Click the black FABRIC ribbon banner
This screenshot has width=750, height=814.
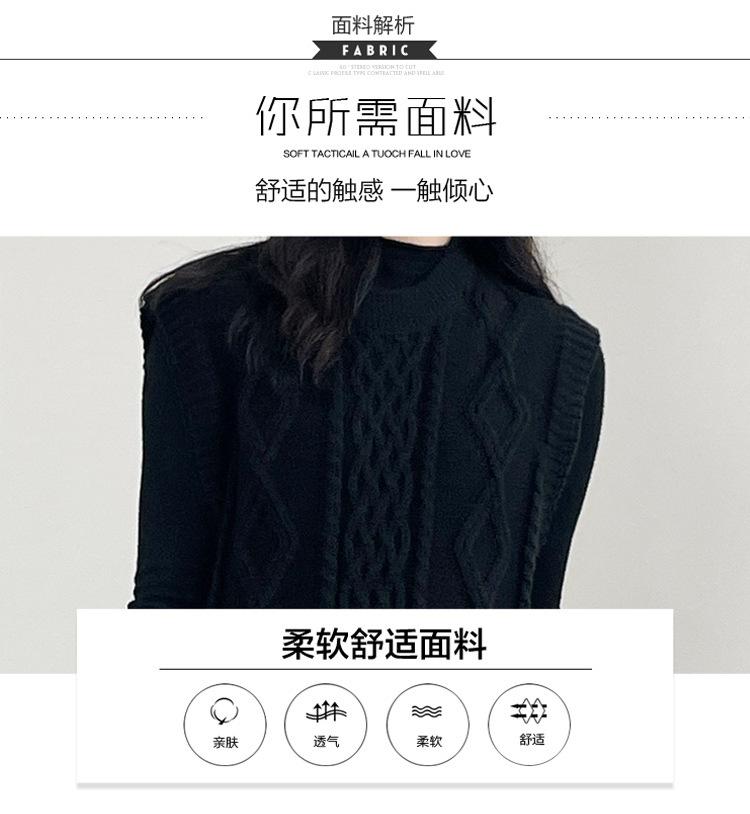click(374, 50)
